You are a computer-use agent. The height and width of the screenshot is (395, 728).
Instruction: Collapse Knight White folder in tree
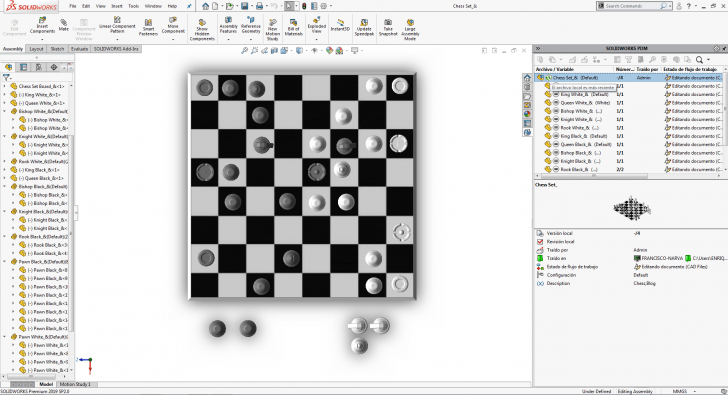[x=5, y=136]
